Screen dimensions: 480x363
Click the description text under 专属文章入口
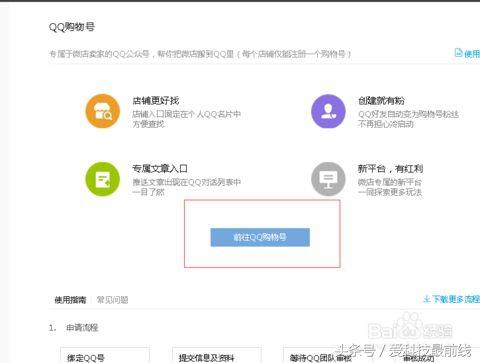click(187, 187)
